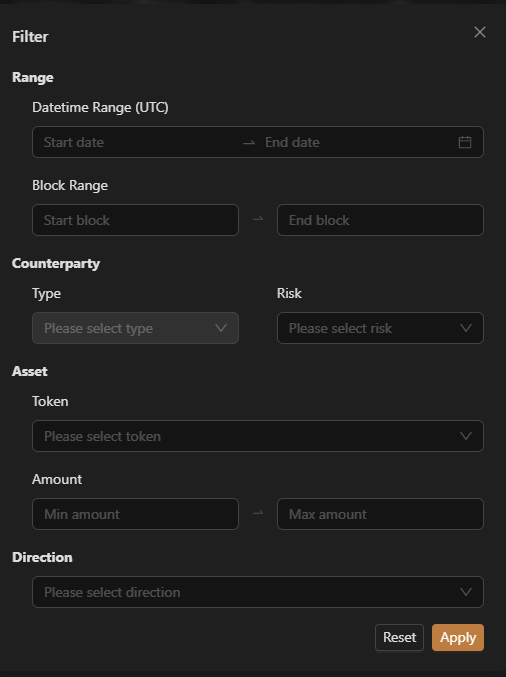
Task: Click the orange Apply button
Action: (x=458, y=637)
